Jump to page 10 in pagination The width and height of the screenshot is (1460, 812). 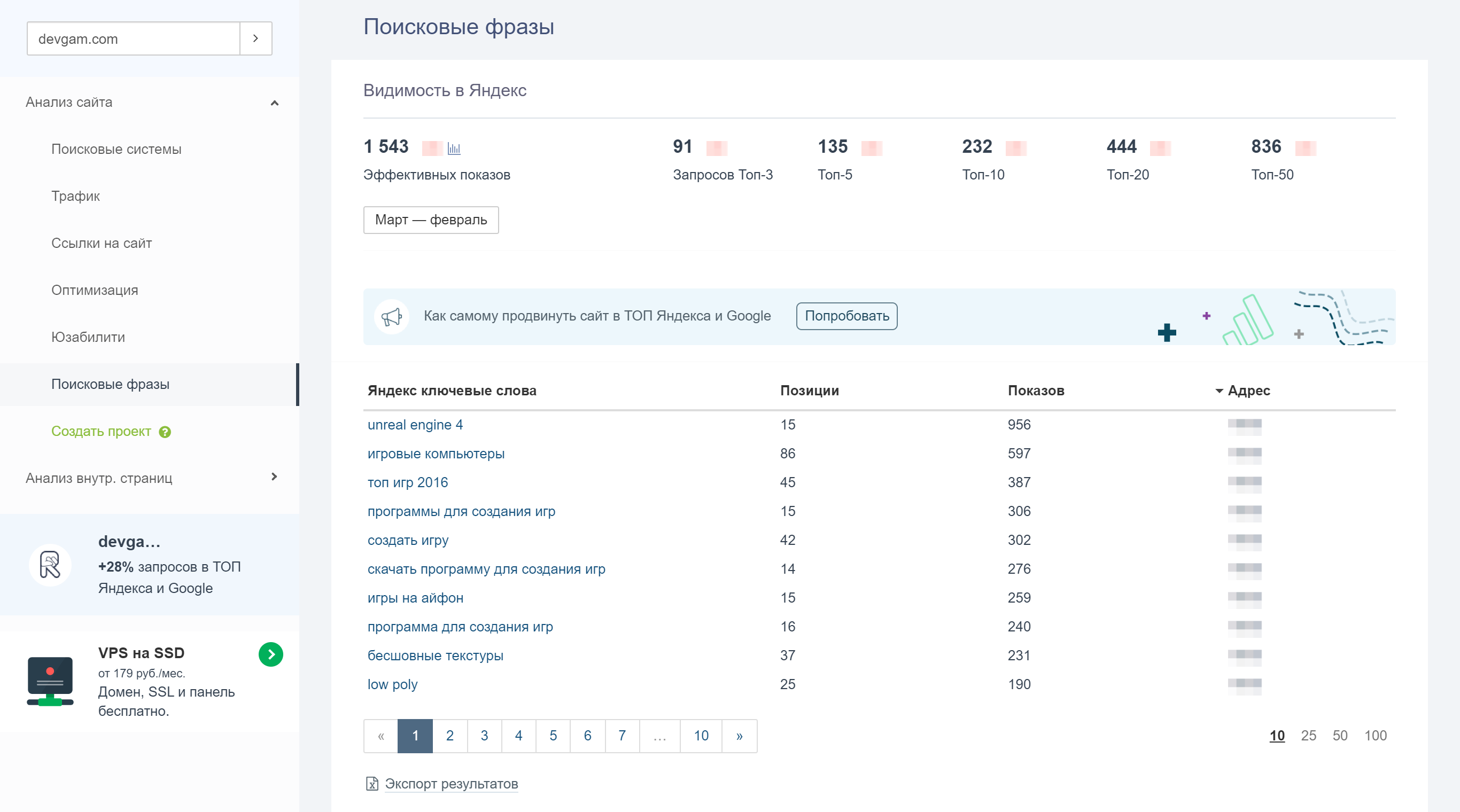tap(701, 736)
